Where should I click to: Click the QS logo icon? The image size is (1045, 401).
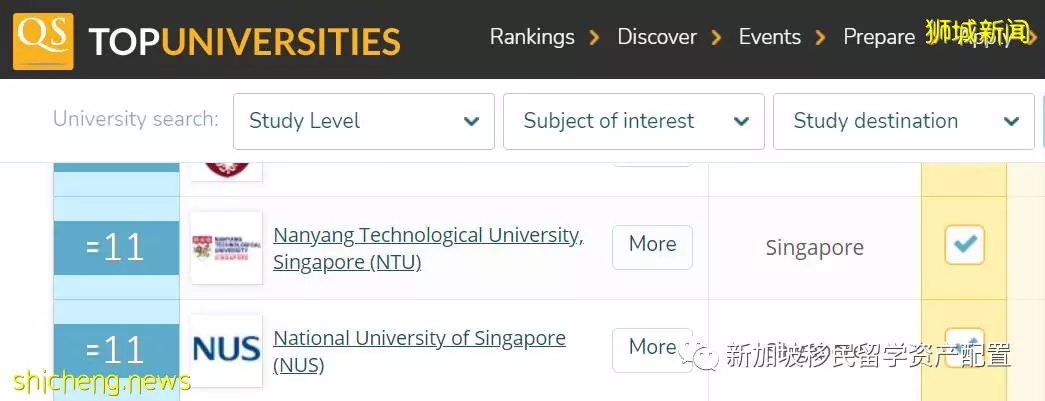(x=43, y=41)
